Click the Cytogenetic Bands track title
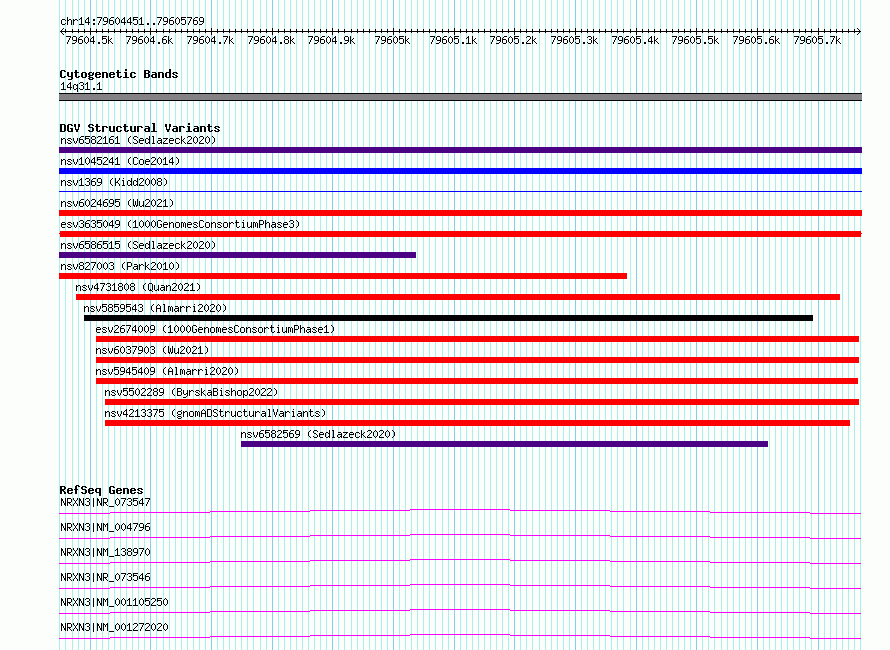 (x=119, y=74)
